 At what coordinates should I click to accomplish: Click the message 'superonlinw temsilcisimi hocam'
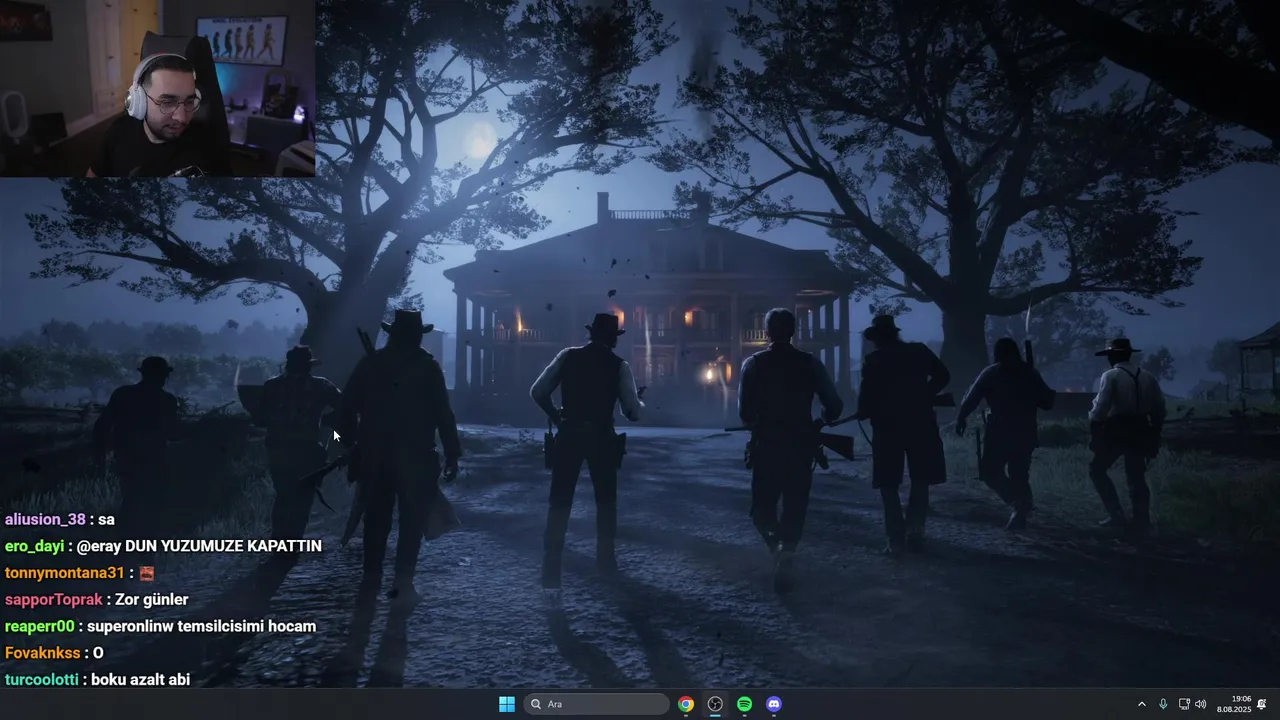(202, 626)
